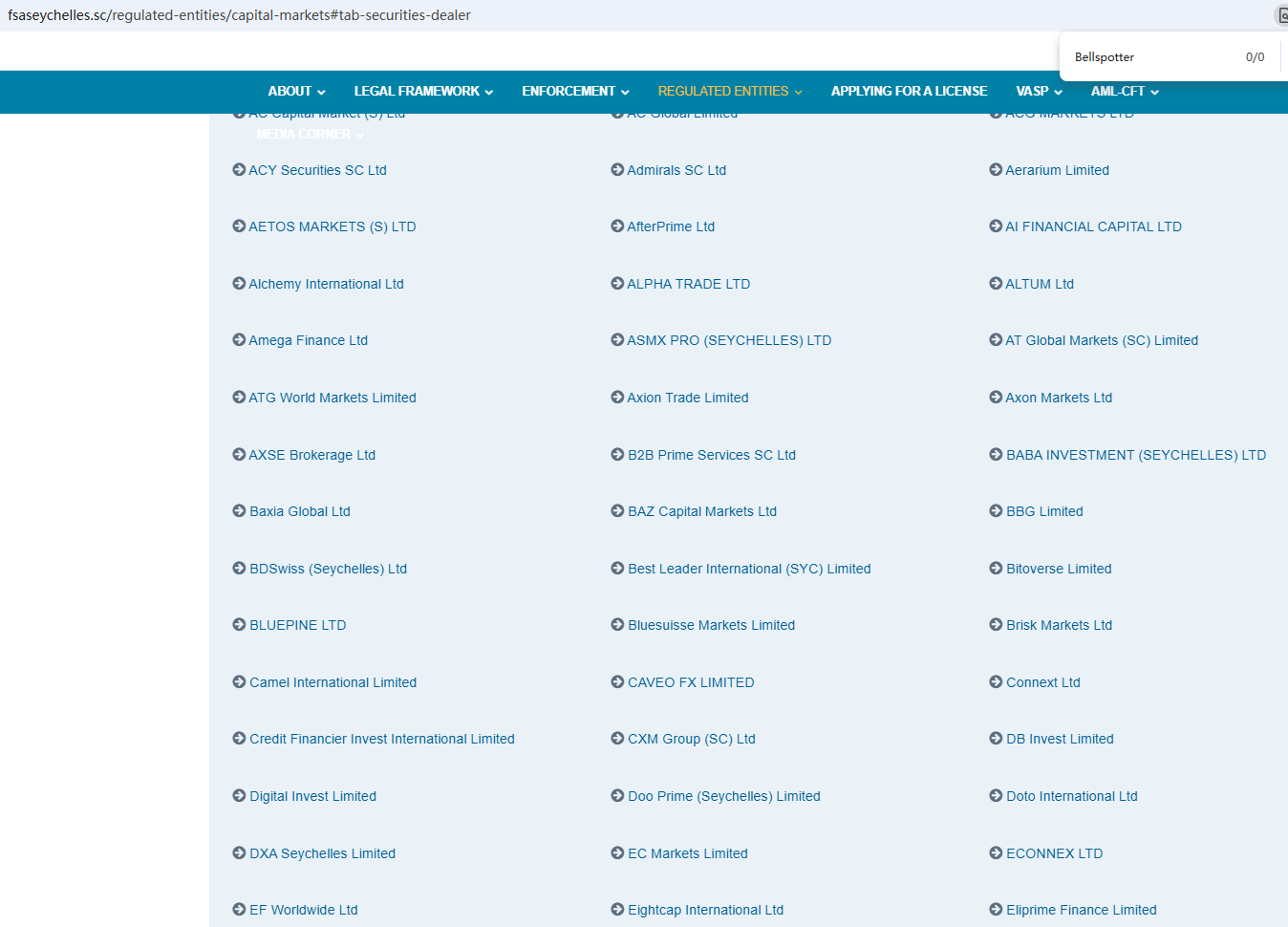This screenshot has width=1288, height=927.
Task: Expand the LEGAL FRAMEWORK dropdown menu
Action: (x=423, y=91)
